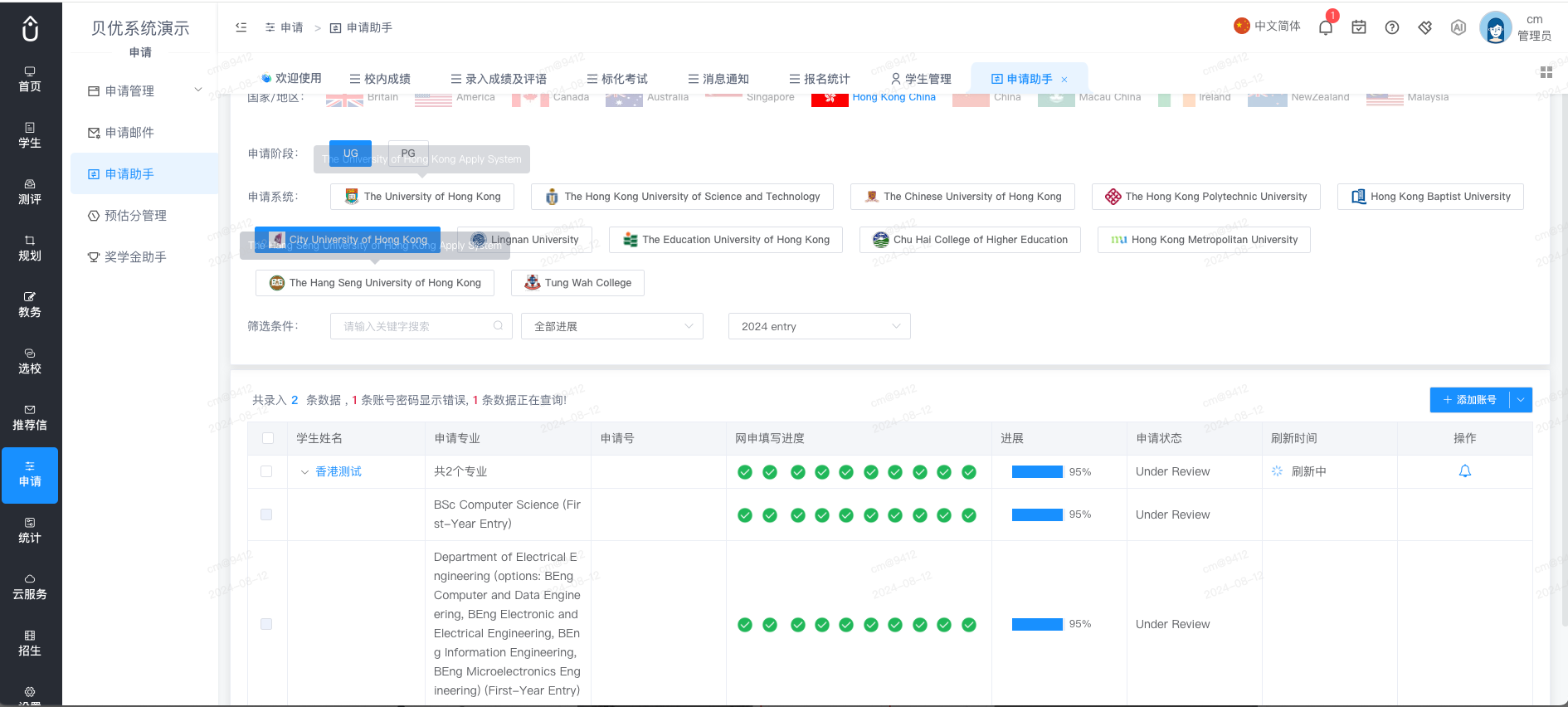Viewport: 1568px width, 707px height.
Task: Open the 全部进展 progress dropdown
Action: point(612,326)
